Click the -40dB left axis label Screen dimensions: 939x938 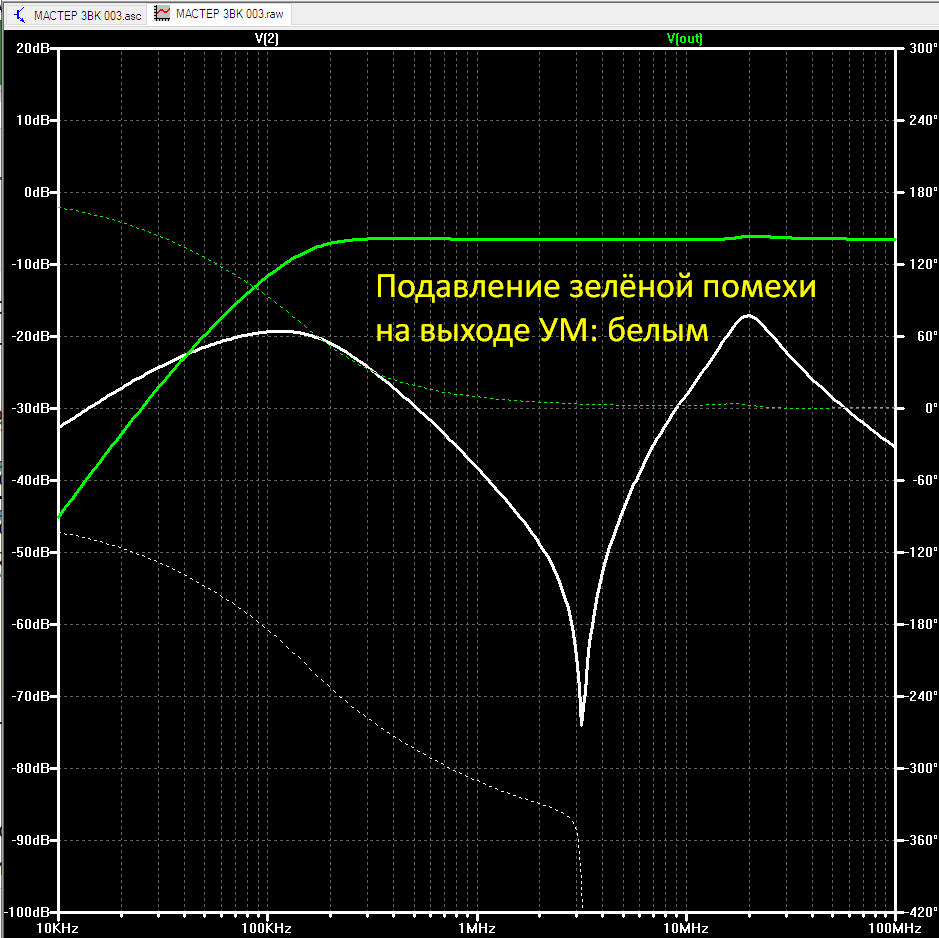31,480
